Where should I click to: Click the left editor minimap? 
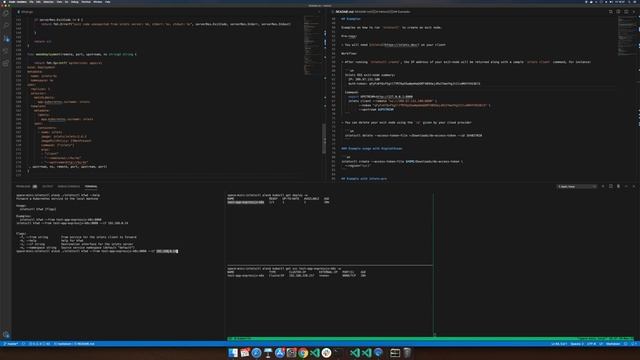[313, 45]
